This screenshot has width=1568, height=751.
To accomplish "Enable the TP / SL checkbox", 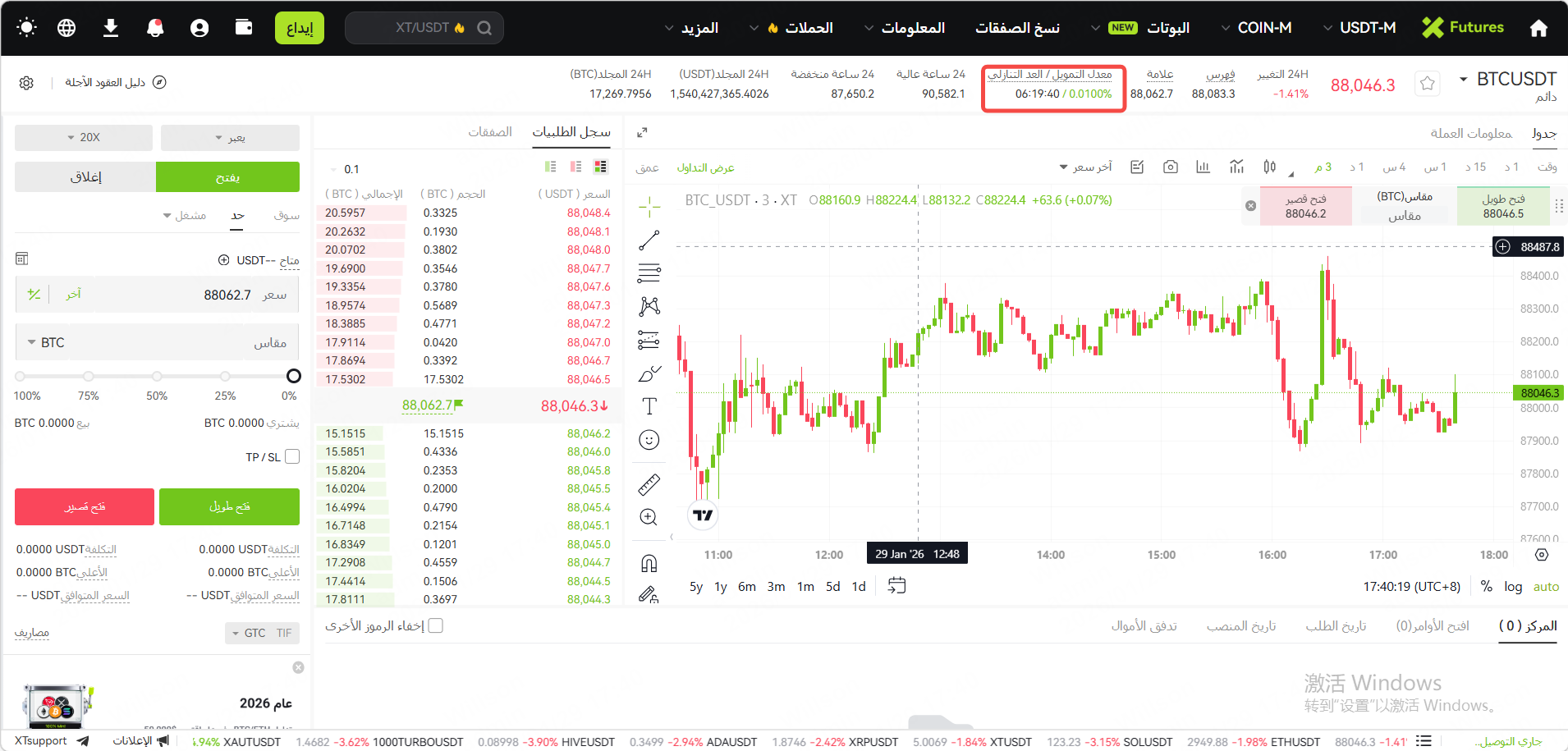I will pos(292,457).
